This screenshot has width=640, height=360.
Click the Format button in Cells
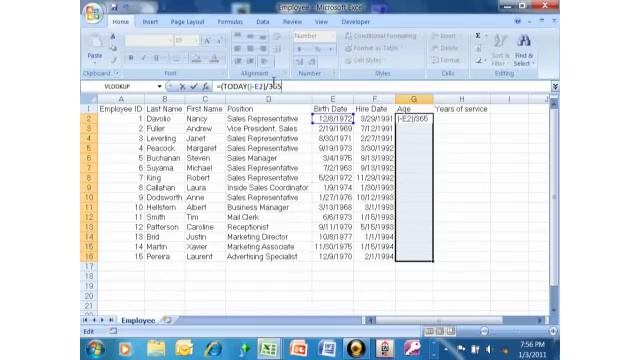coord(446,60)
